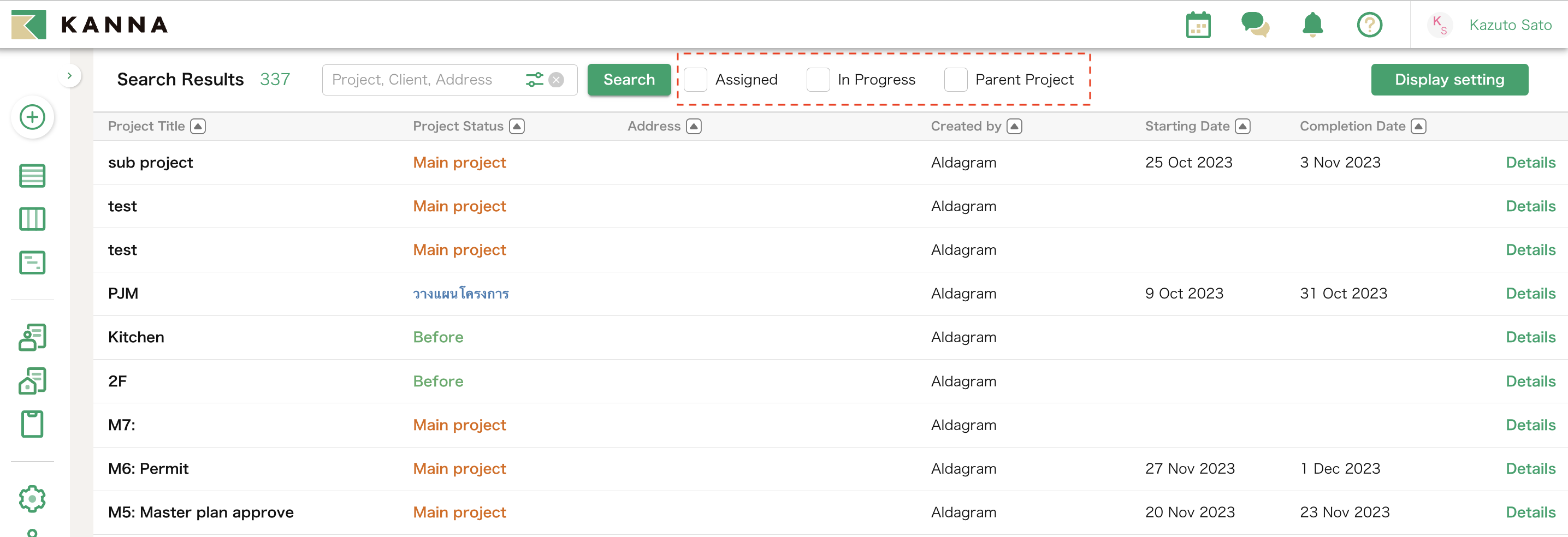Viewport: 1568px width, 537px height.
Task: Open the chat messages icon
Action: pyautogui.click(x=1255, y=25)
